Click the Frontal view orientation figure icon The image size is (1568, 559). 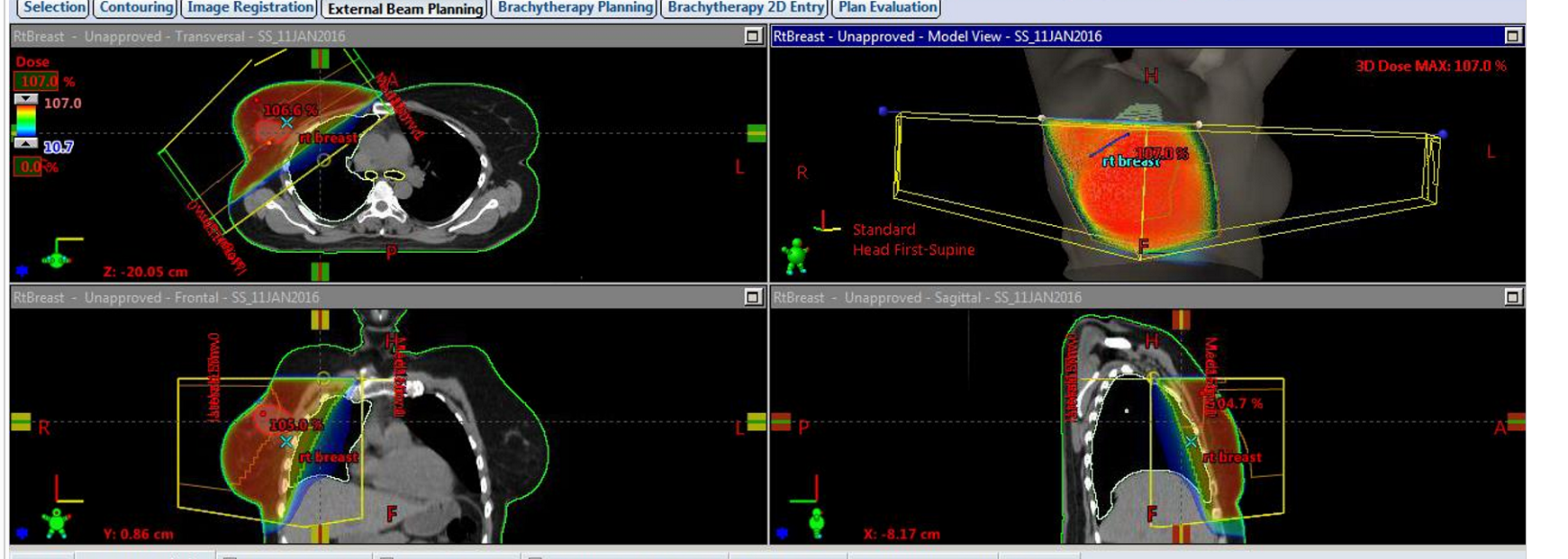56,524
